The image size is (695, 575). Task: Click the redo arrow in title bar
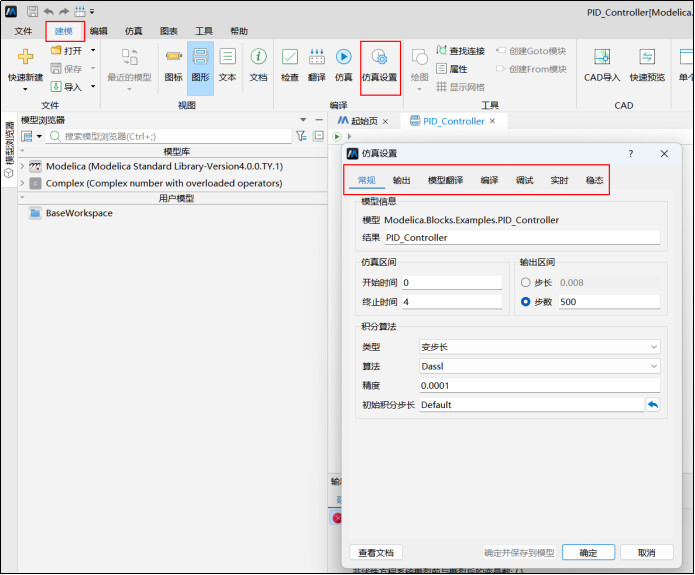[64, 11]
